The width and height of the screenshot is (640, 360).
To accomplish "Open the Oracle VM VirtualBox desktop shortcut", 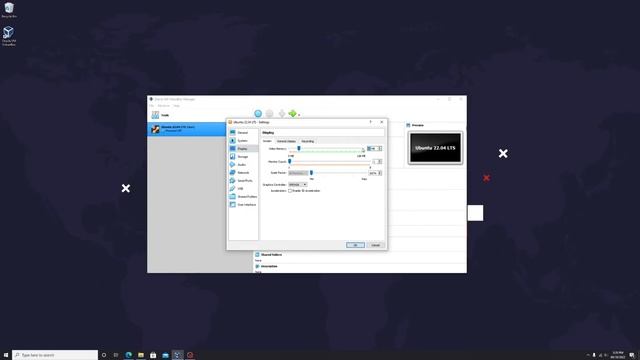I will 9,36.
